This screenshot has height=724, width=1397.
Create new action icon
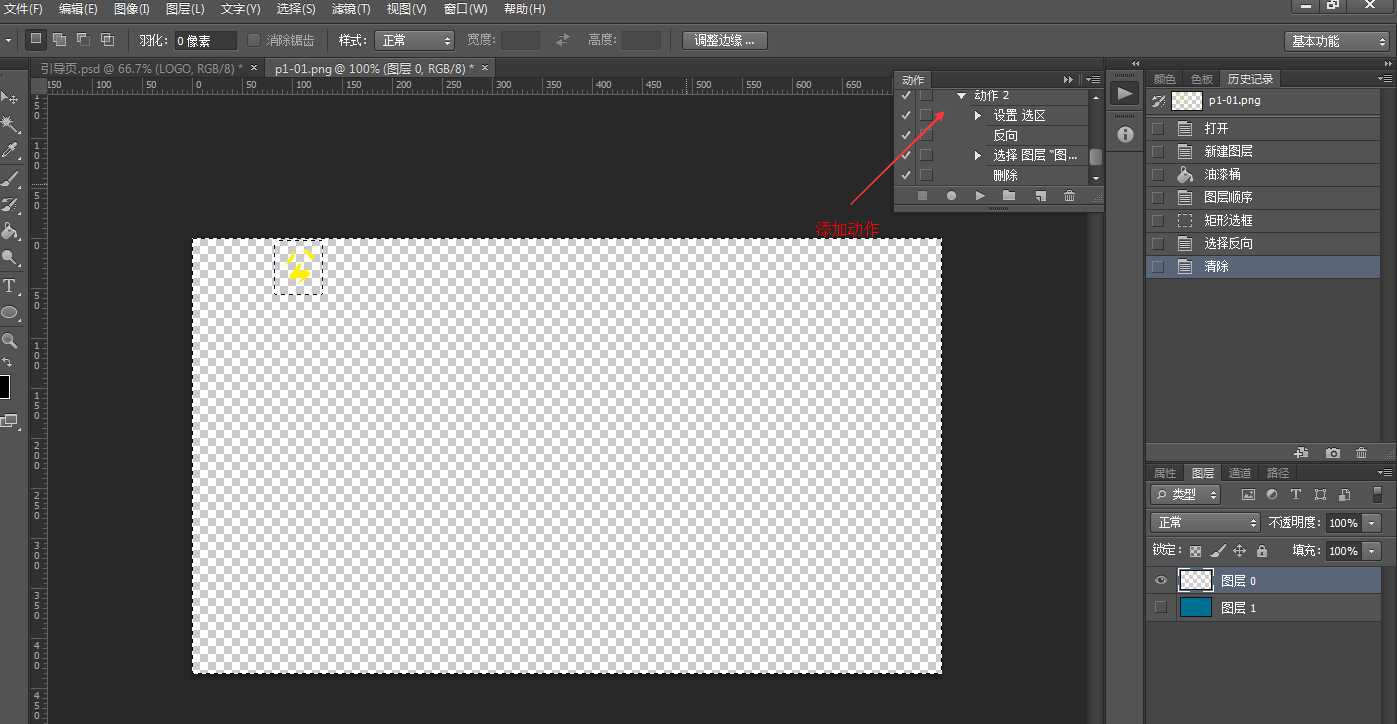pos(1040,196)
